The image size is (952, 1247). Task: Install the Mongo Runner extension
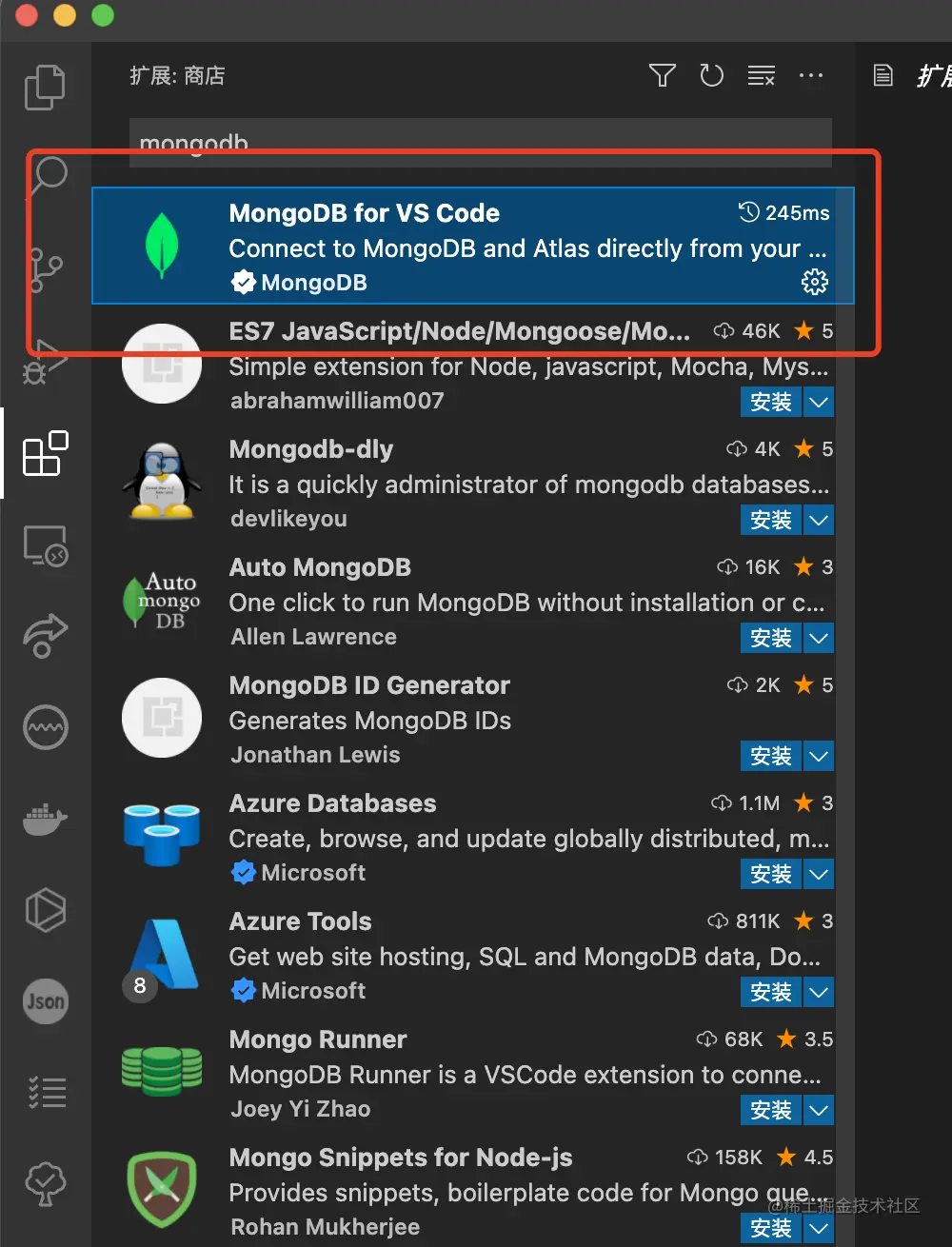(x=770, y=1110)
